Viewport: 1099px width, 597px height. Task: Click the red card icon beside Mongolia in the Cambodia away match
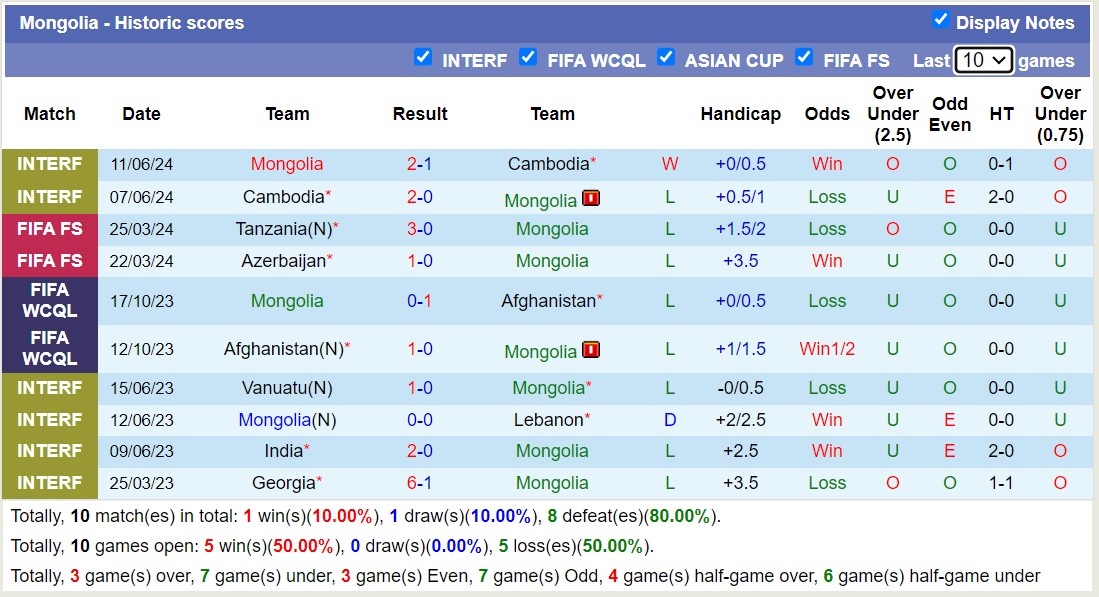[x=591, y=199]
